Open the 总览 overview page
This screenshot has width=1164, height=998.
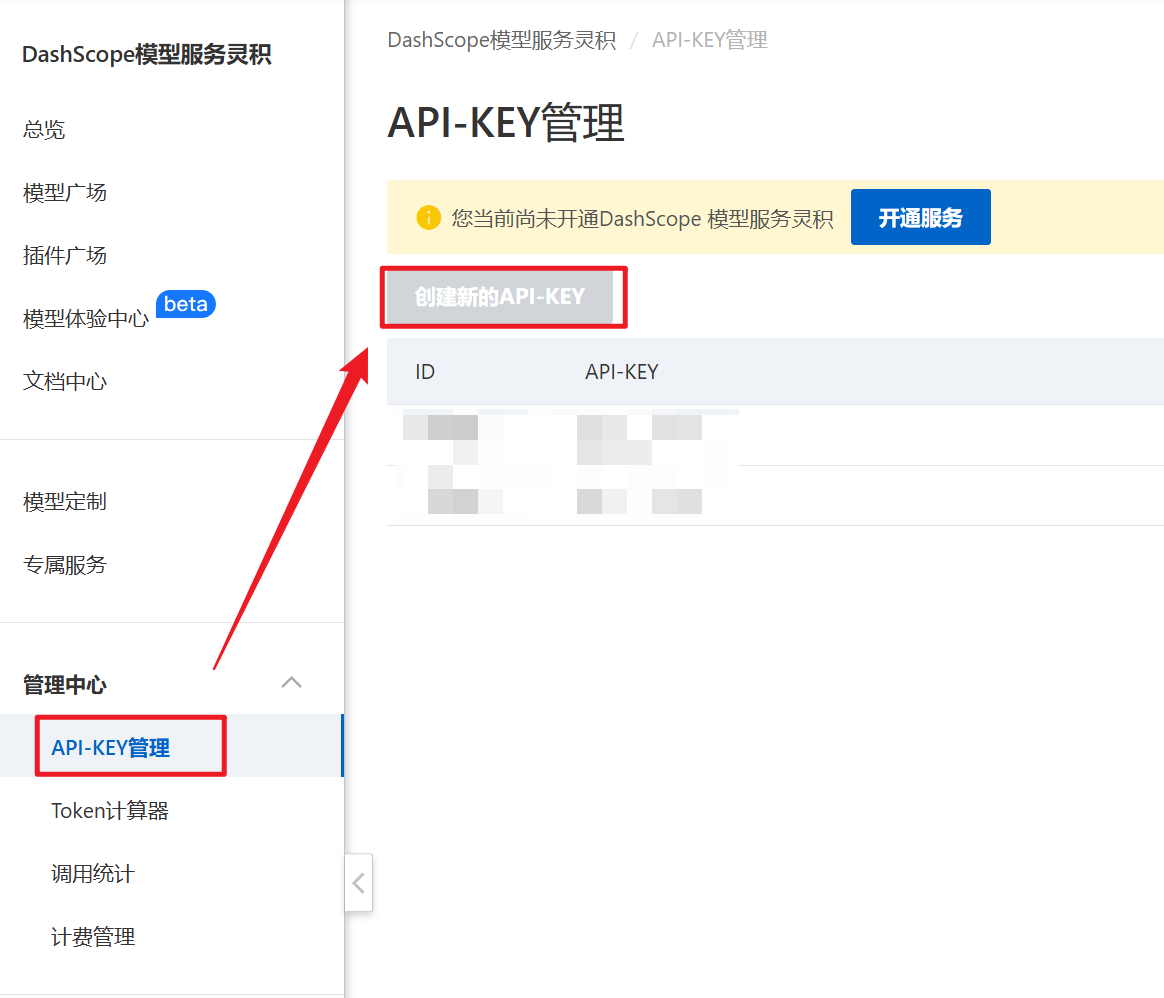click(44, 130)
